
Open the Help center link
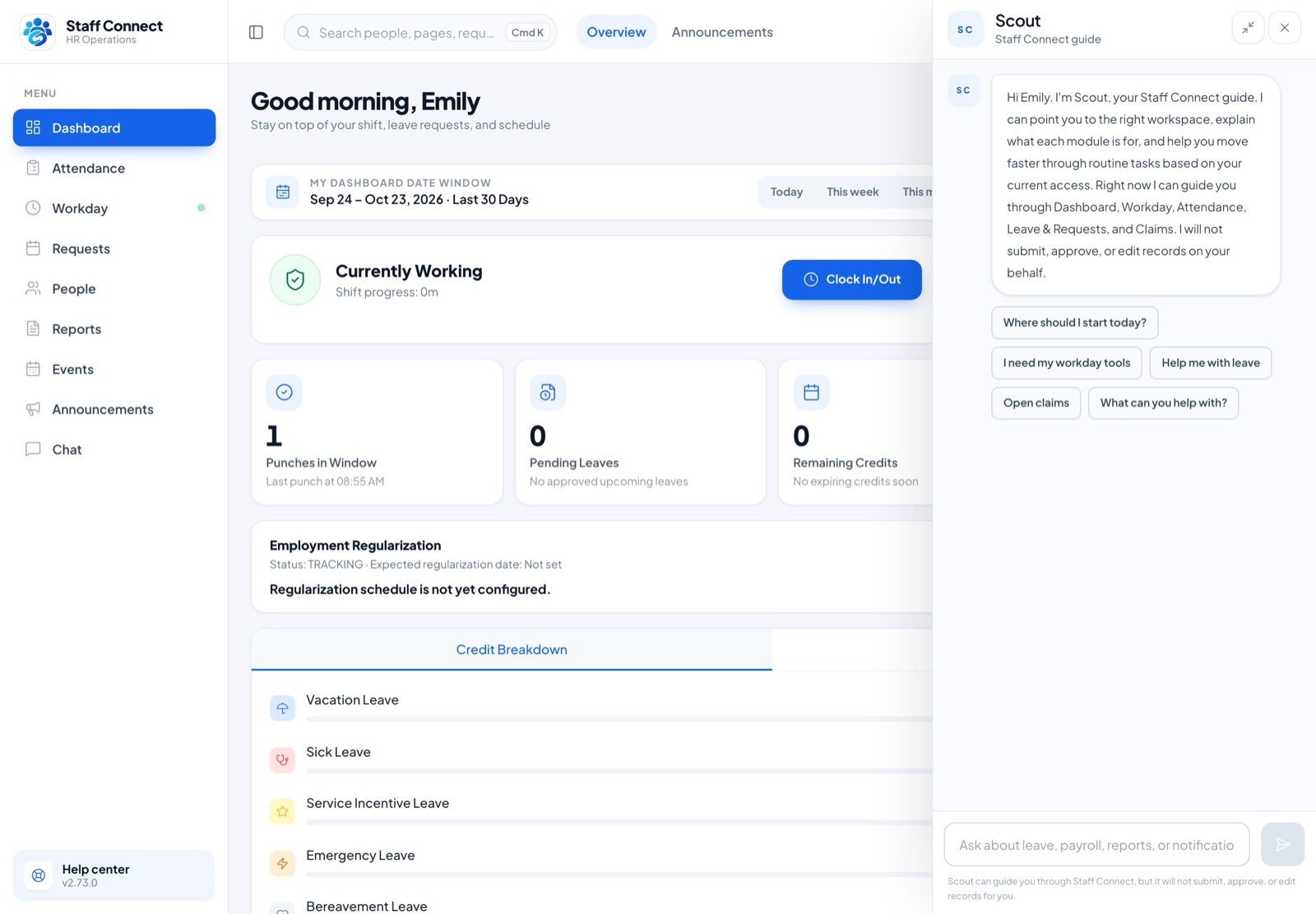coord(114,875)
